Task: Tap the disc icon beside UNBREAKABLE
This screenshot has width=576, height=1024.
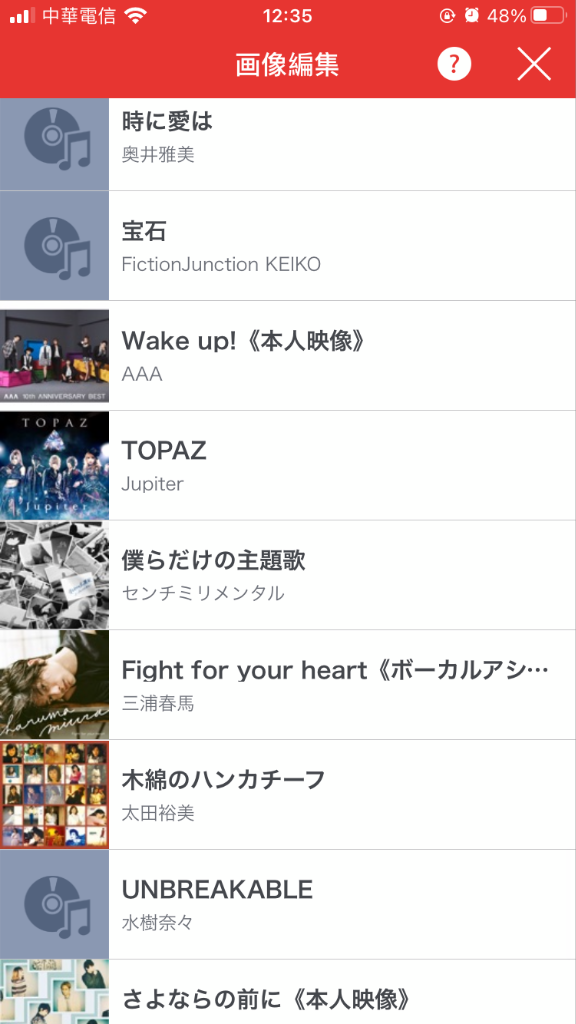Action: (x=54, y=904)
